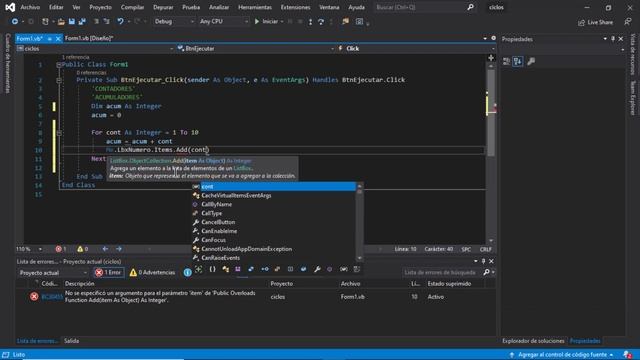Click the Step Over debug icon
640x360 pixels.
(321, 22)
